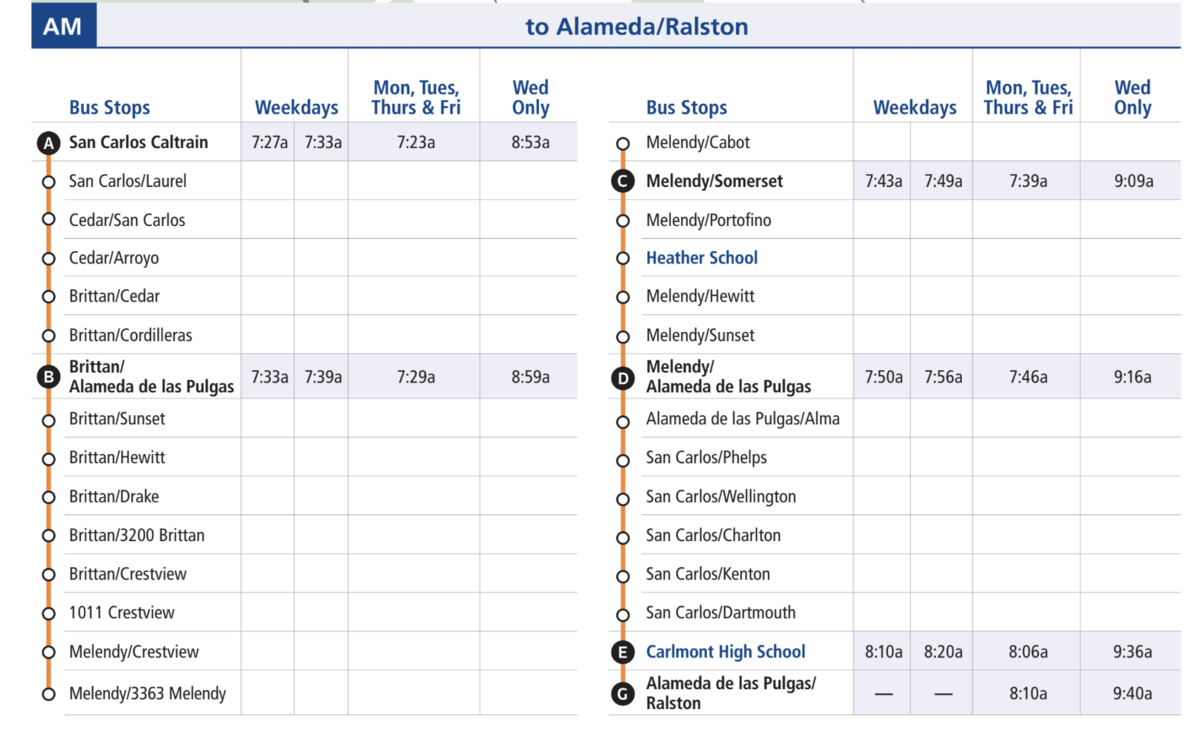Click the G marker for Alameda de las Pulgas/Ralston

(623, 693)
